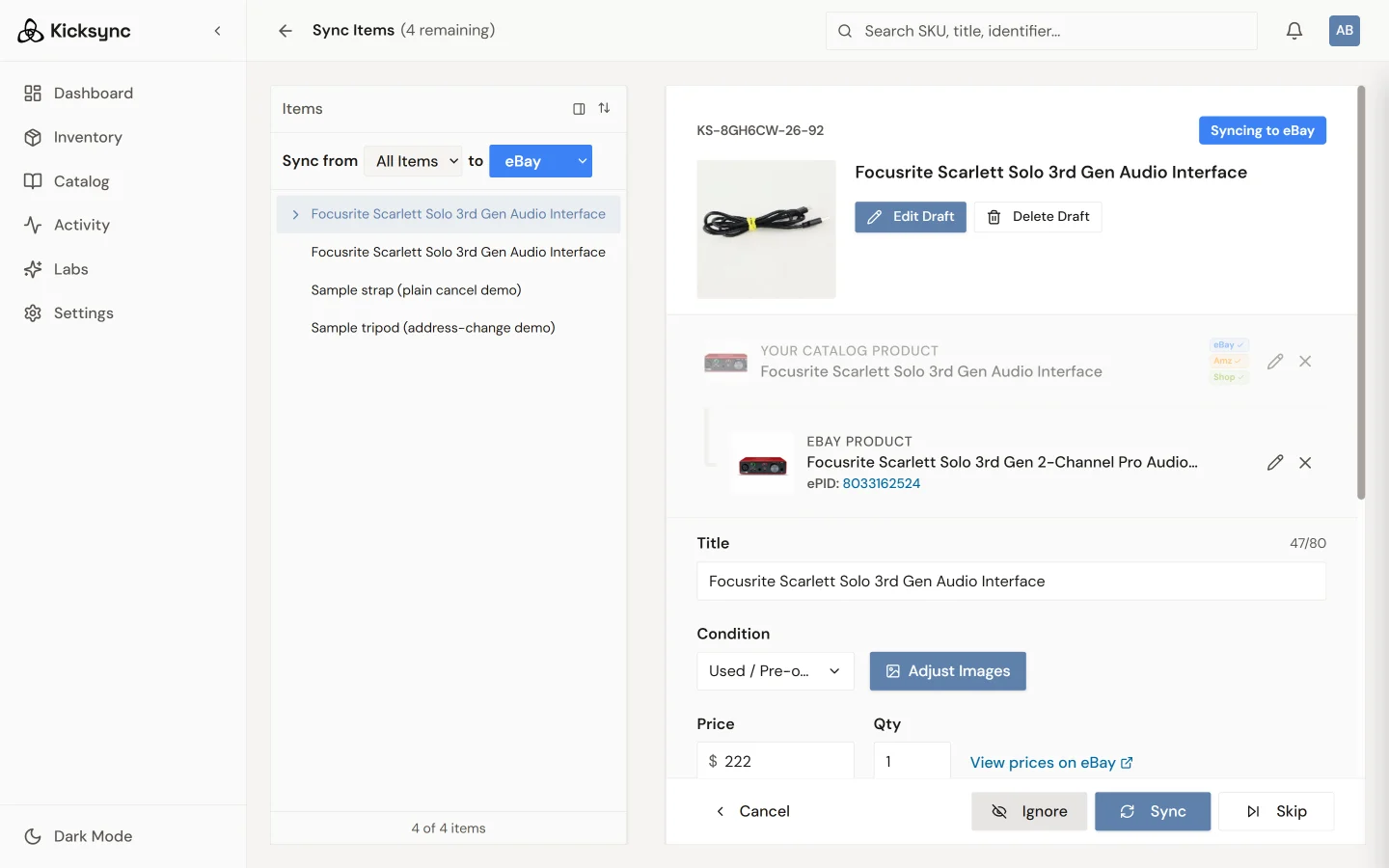This screenshot has width=1389, height=868.
Task: Toggle the Items panel layout icon
Action: pyautogui.click(x=579, y=109)
